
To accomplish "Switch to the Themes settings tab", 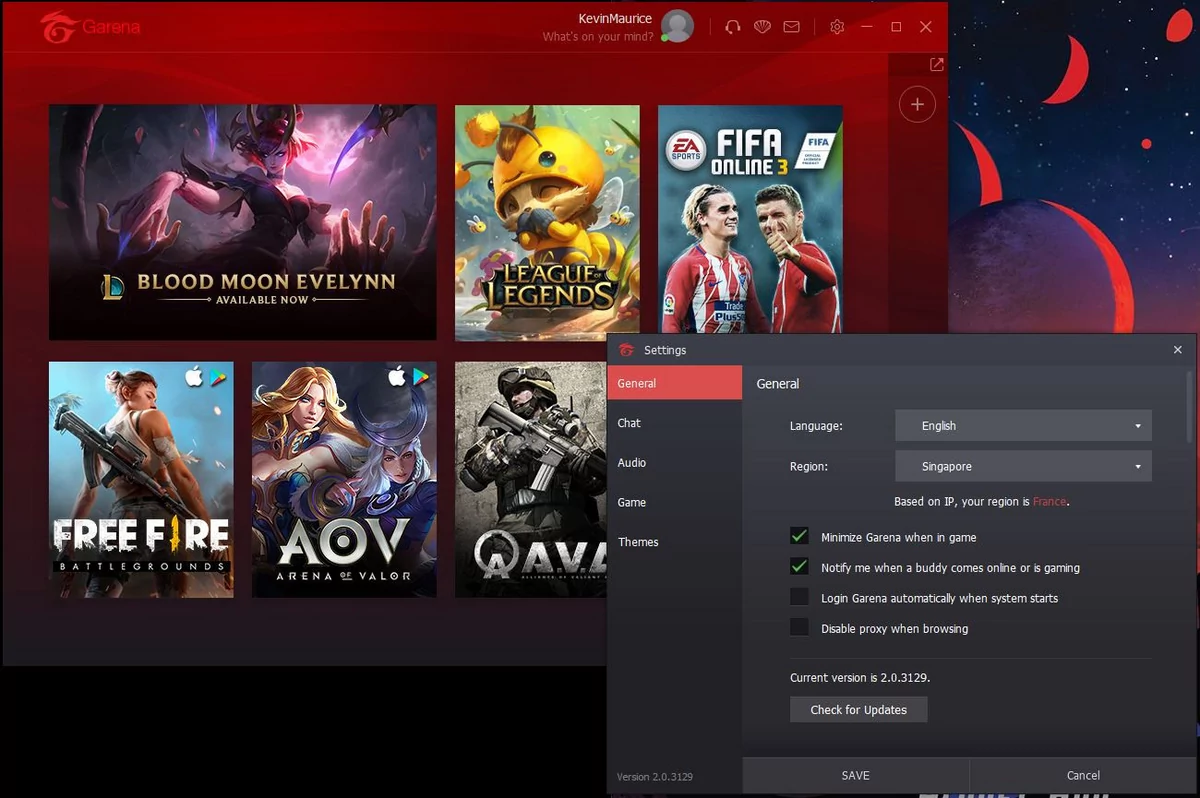I will click(675, 542).
